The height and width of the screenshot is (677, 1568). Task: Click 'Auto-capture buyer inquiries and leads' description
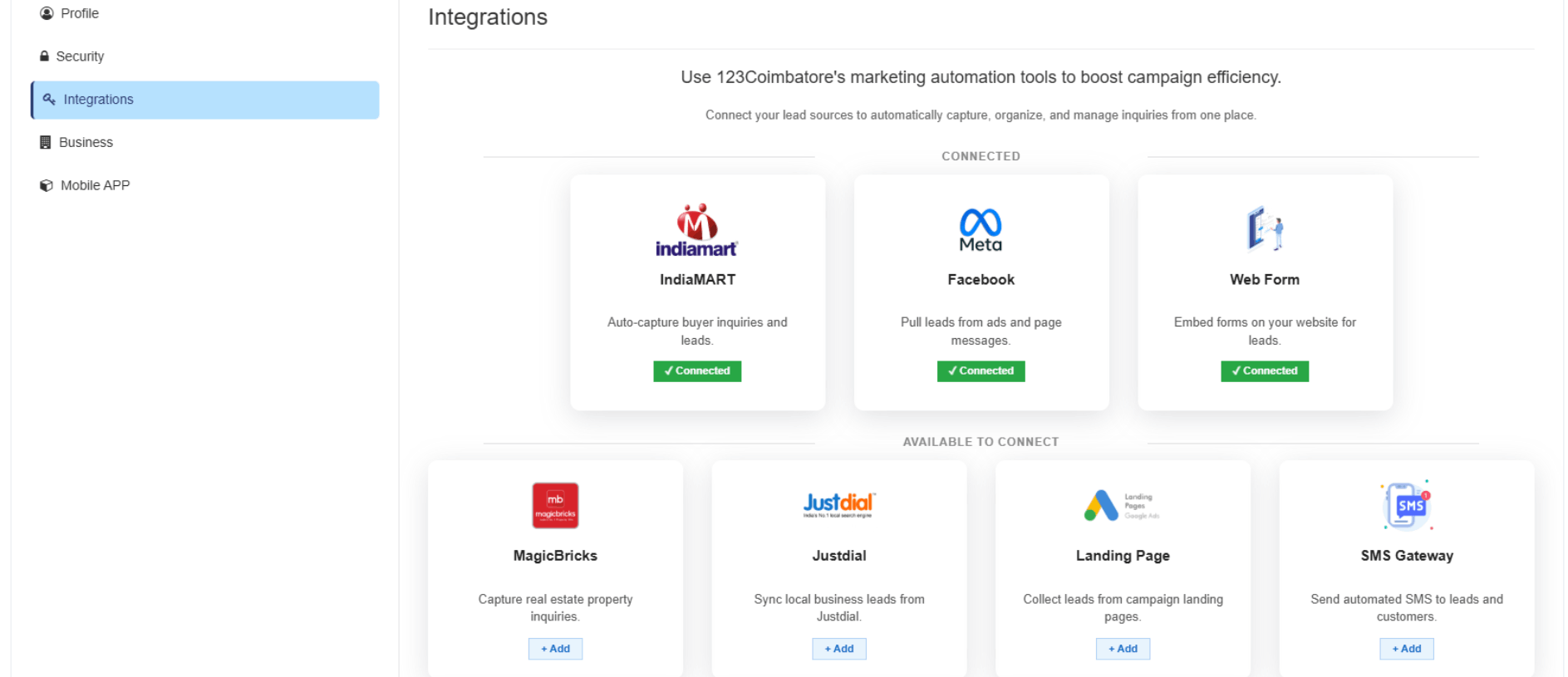[697, 331]
